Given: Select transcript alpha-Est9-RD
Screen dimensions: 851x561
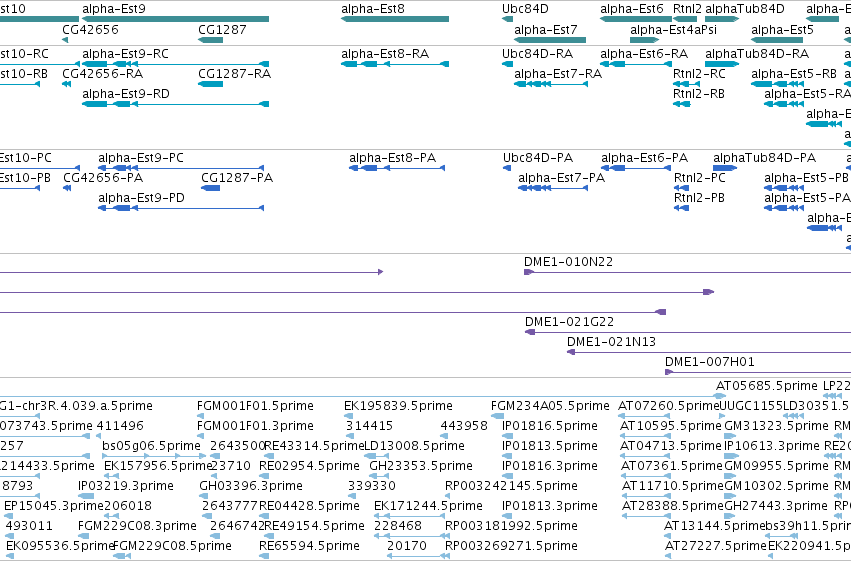Looking at the screenshot, I should 126,94.
